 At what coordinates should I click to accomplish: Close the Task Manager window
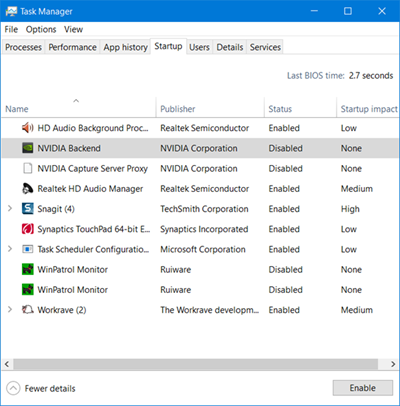[x=382, y=11]
